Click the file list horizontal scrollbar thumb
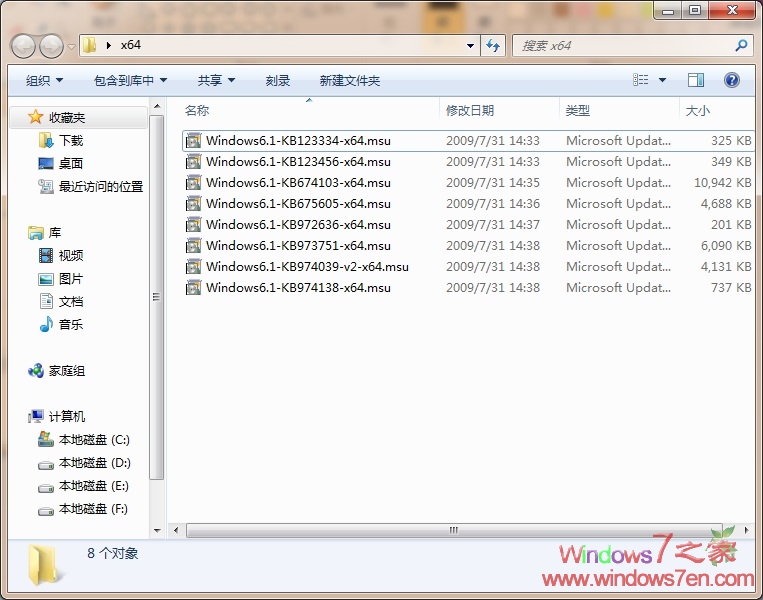Image resolution: width=763 pixels, height=600 pixels. coord(454,530)
